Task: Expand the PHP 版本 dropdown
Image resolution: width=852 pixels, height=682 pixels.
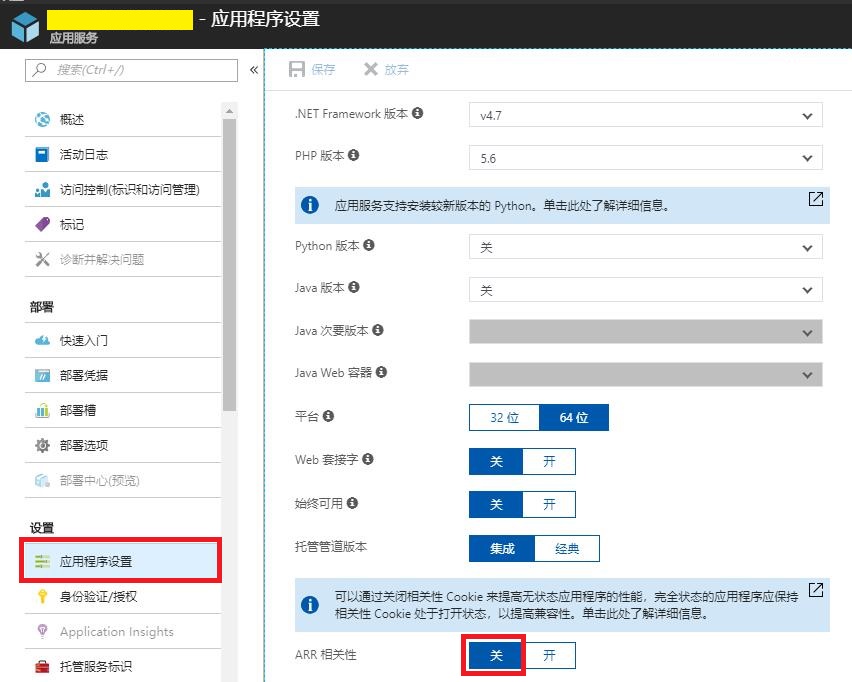Action: click(645, 158)
